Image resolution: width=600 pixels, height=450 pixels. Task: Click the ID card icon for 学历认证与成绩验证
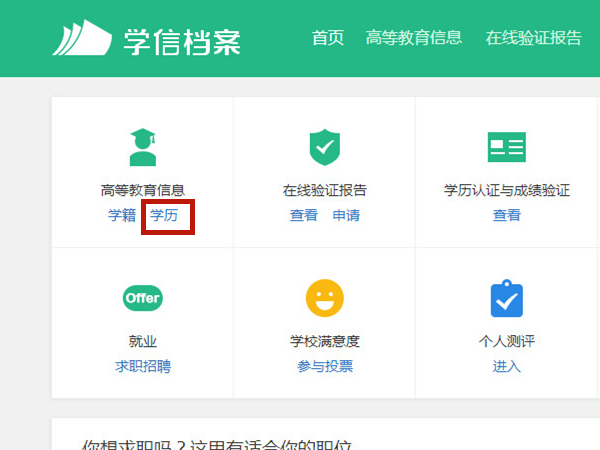coord(506,147)
